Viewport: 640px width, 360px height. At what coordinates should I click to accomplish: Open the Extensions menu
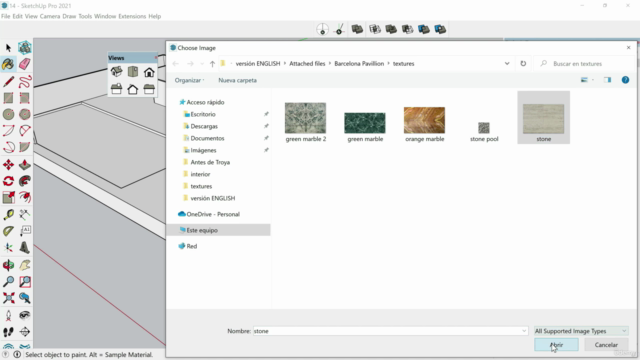(x=132, y=16)
